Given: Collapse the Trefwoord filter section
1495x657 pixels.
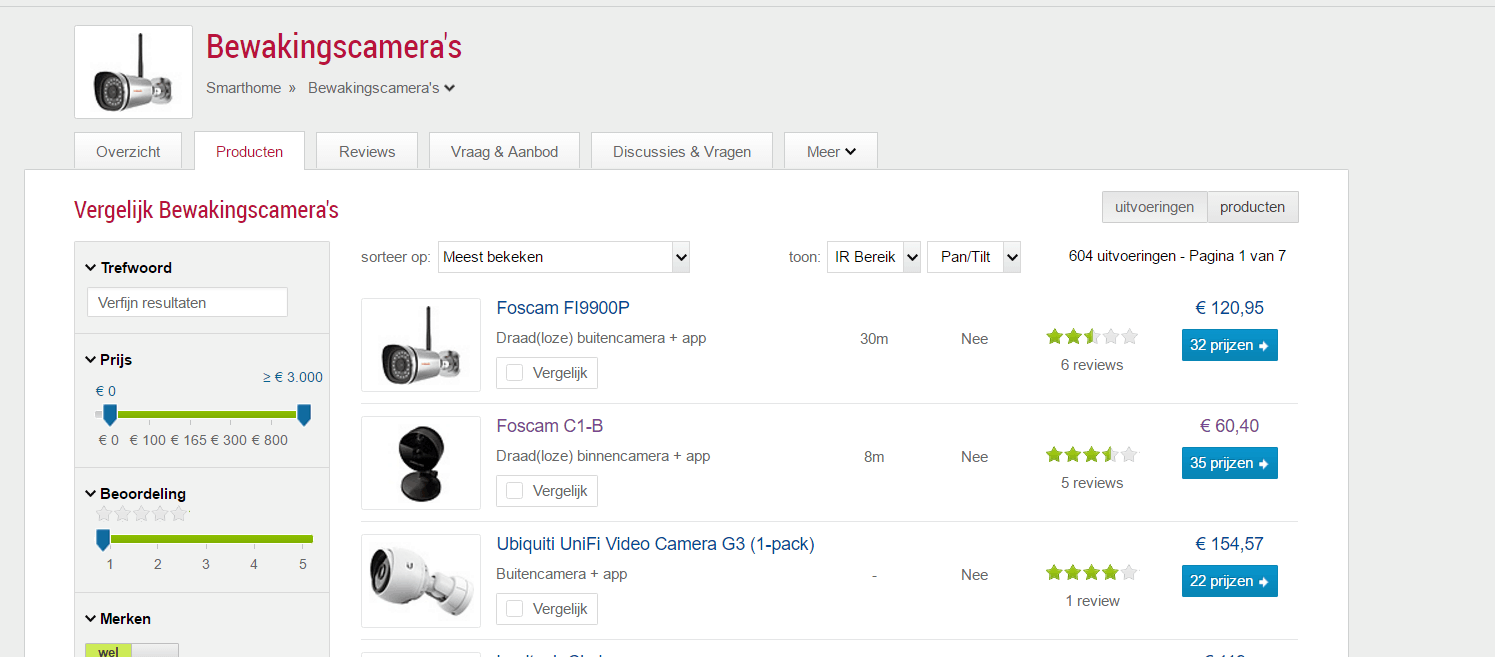Looking at the screenshot, I should (129, 268).
